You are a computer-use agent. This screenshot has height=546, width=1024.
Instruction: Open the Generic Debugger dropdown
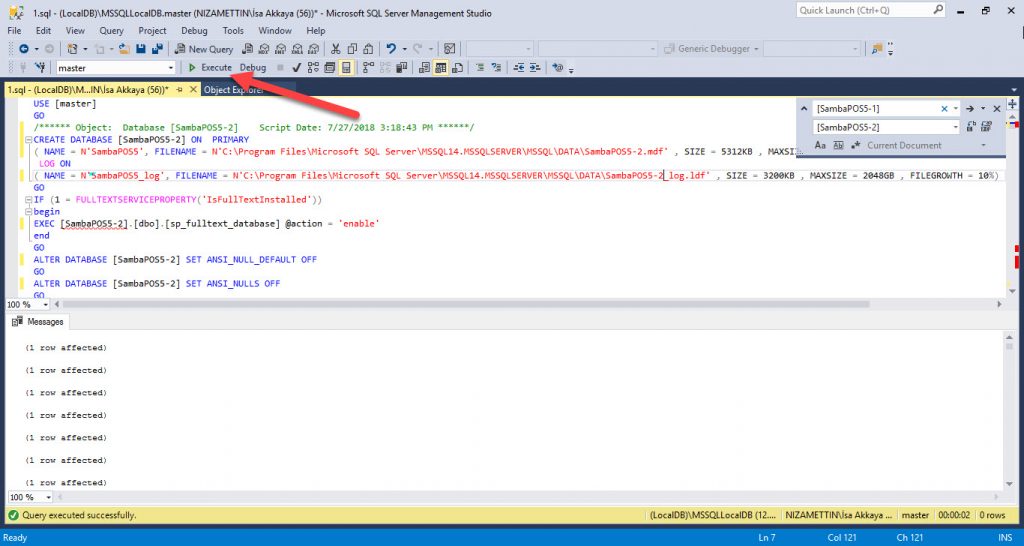click(756, 49)
